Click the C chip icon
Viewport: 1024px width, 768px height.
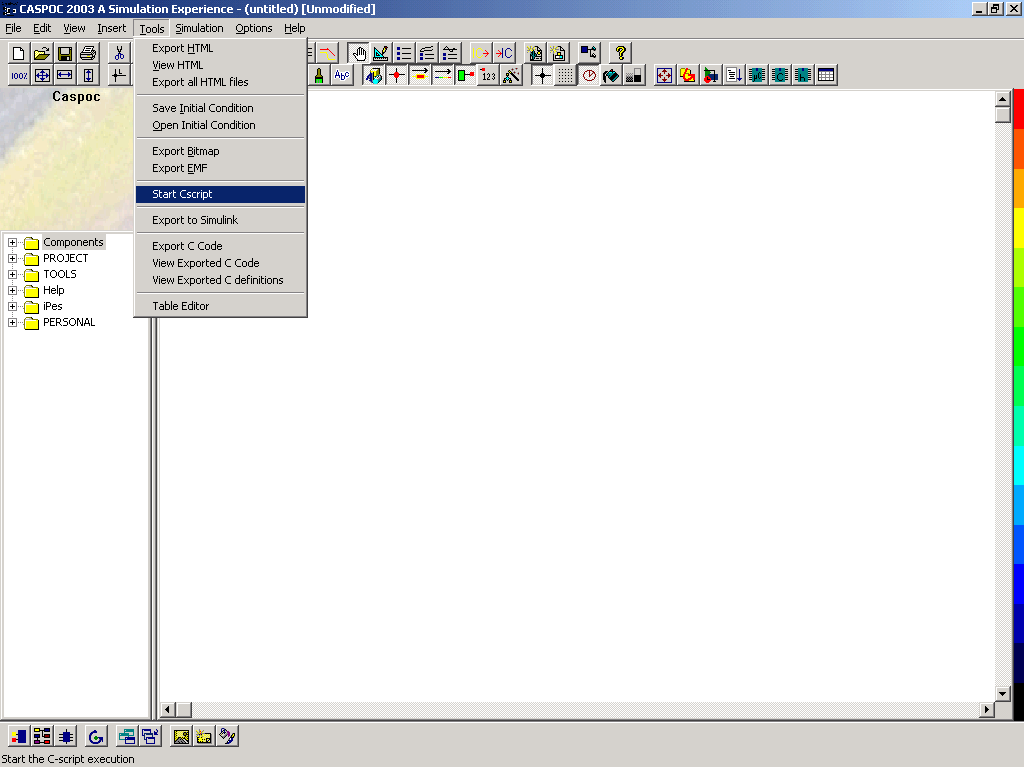780,75
